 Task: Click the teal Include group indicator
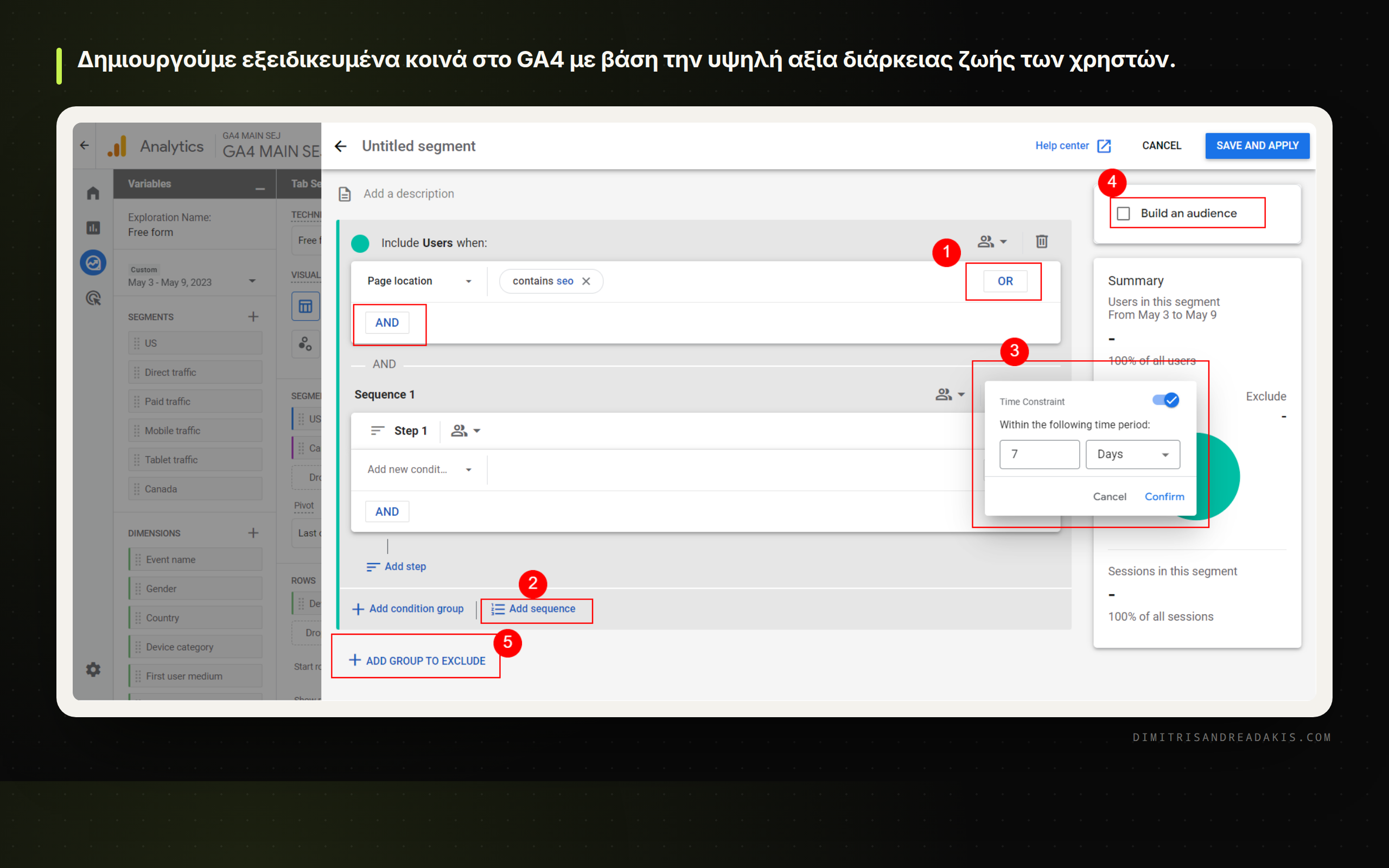tap(360, 244)
